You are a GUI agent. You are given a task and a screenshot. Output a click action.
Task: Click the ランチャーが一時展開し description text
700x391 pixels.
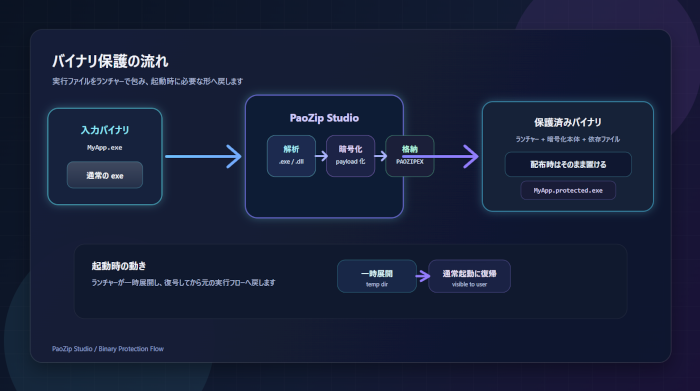(183, 283)
